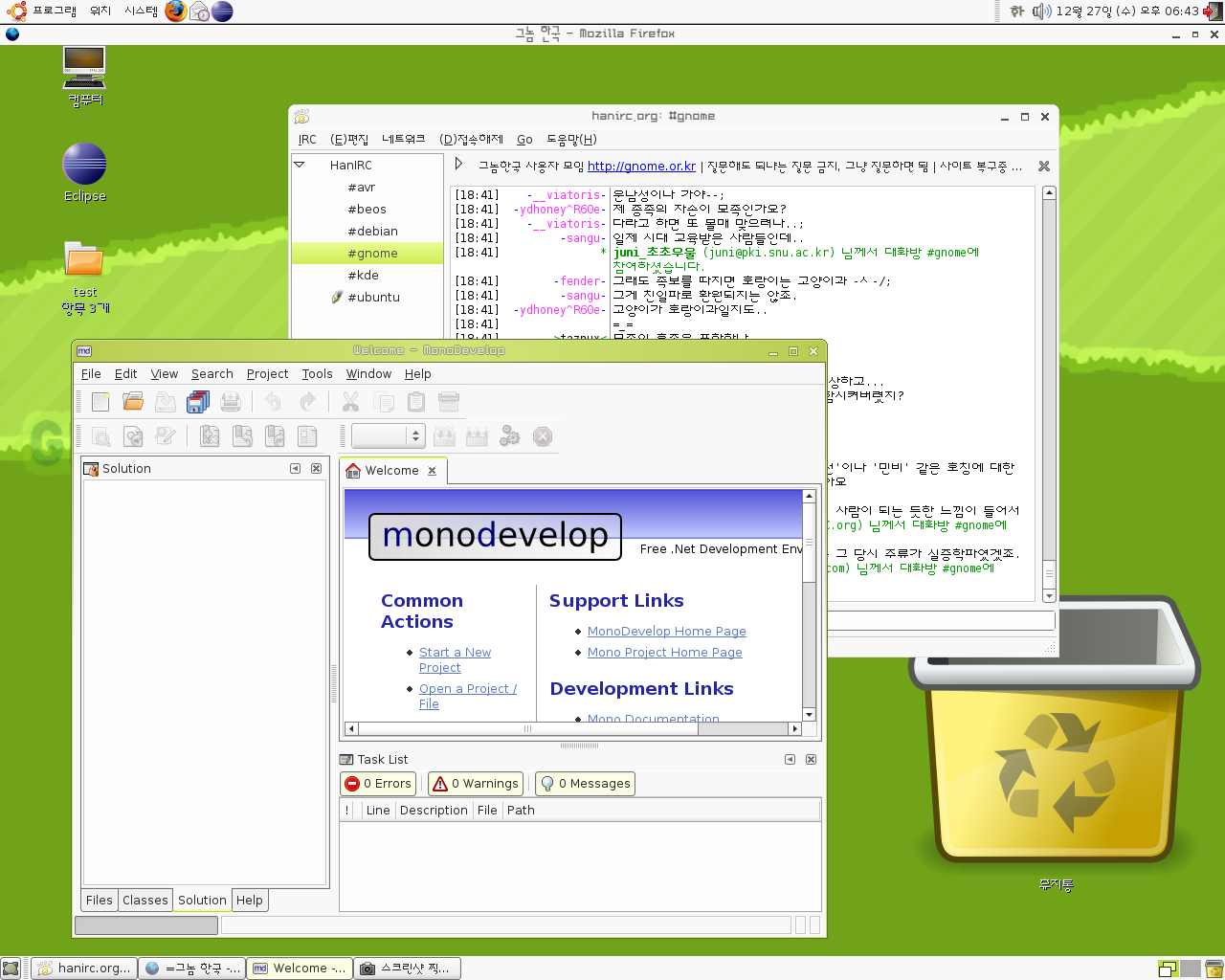Open the Project menu in MonoDevelop
Screen dimensions: 1225x980
coord(267,374)
